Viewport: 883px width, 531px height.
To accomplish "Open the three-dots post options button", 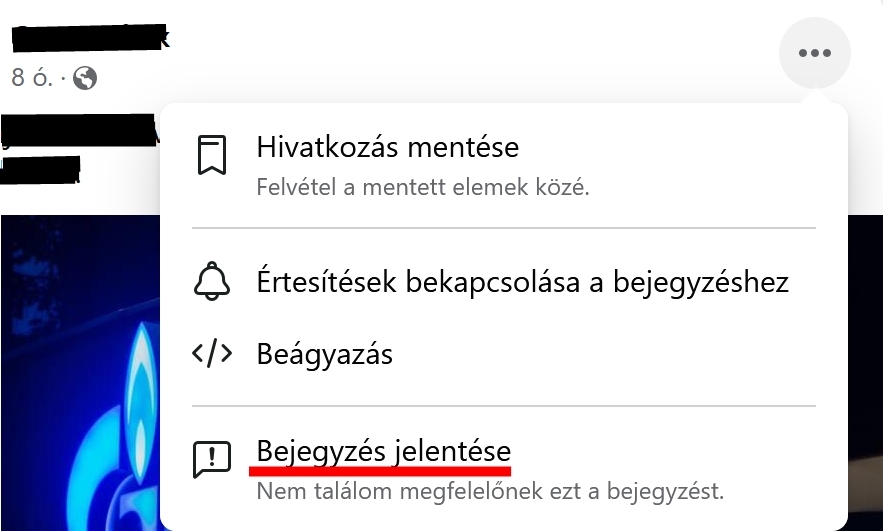I will point(814,53).
